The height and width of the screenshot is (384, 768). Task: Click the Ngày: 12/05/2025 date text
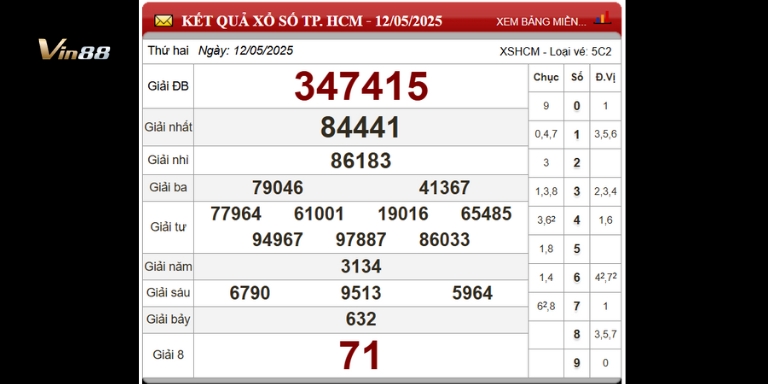pos(245,51)
